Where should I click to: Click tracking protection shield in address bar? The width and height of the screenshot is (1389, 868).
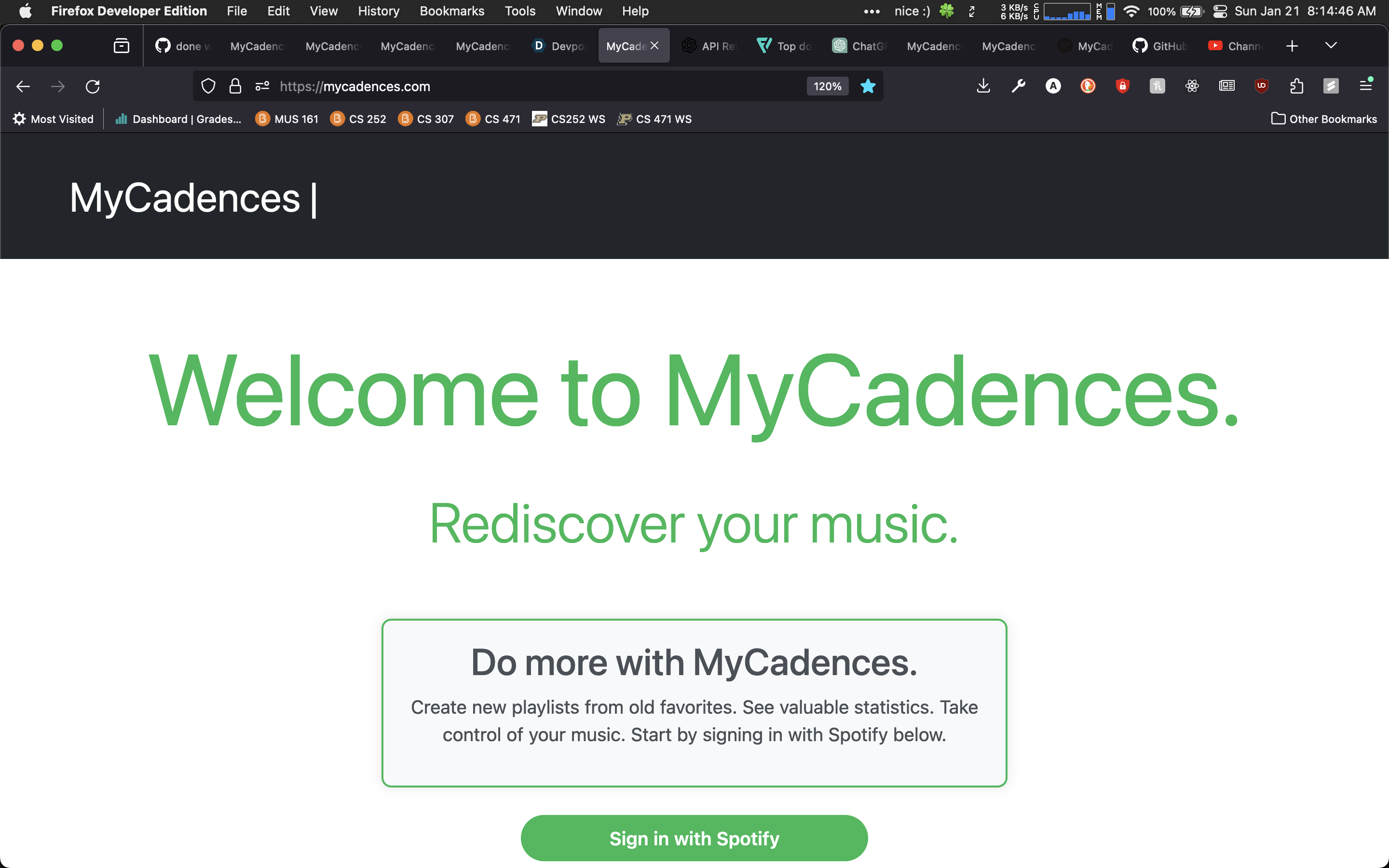pyautogui.click(x=208, y=86)
